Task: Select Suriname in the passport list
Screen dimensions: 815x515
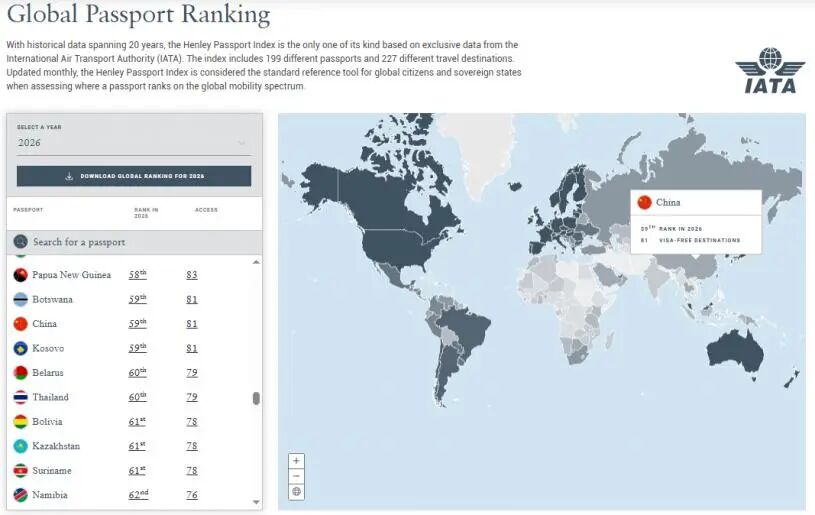Action: (52, 470)
